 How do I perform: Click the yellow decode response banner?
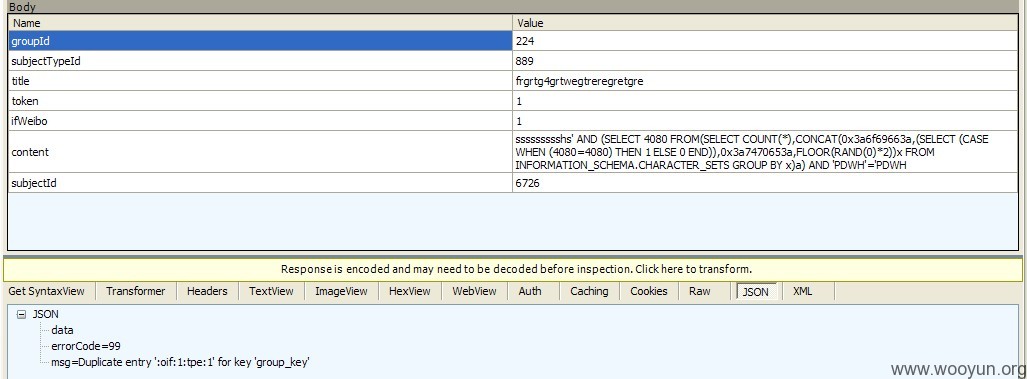[x=513, y=269]
